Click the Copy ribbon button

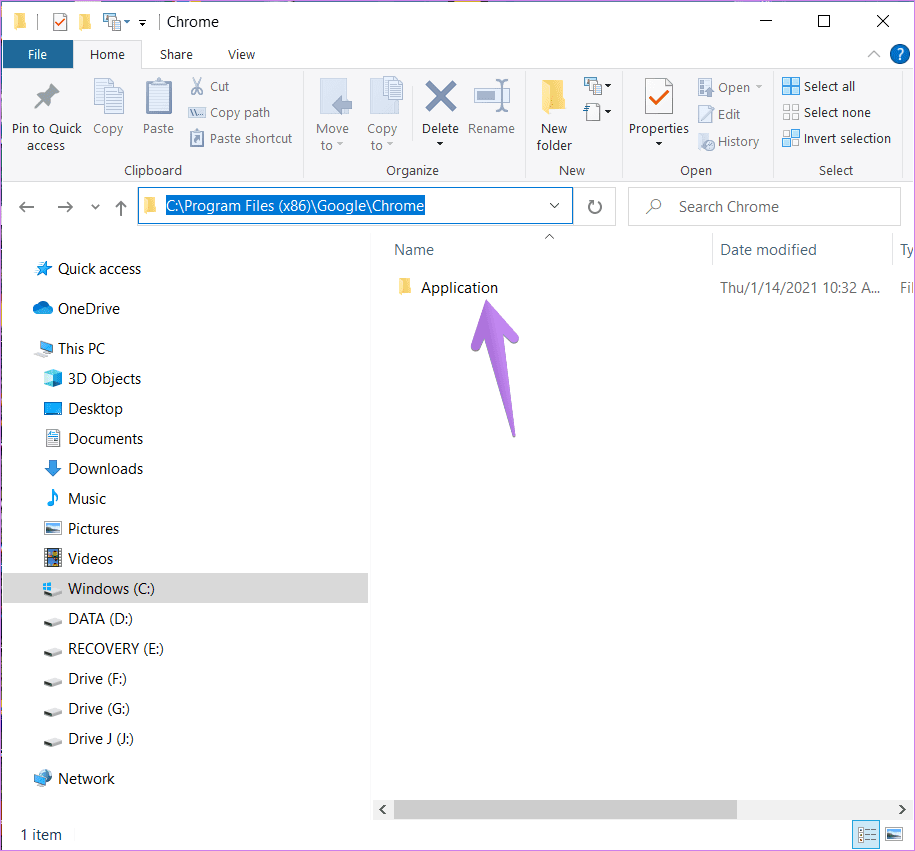tap(109, 107)
